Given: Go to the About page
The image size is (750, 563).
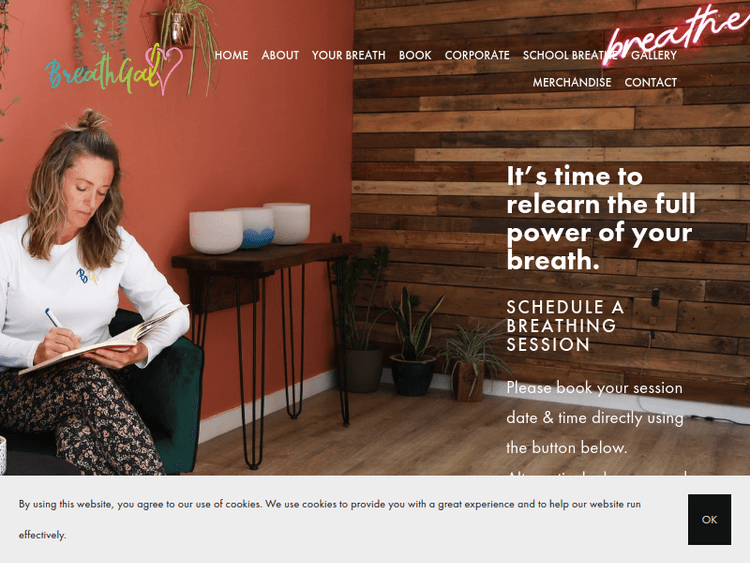Looking at the screenshot, I should pyautogui.click(x=280, y=55).
